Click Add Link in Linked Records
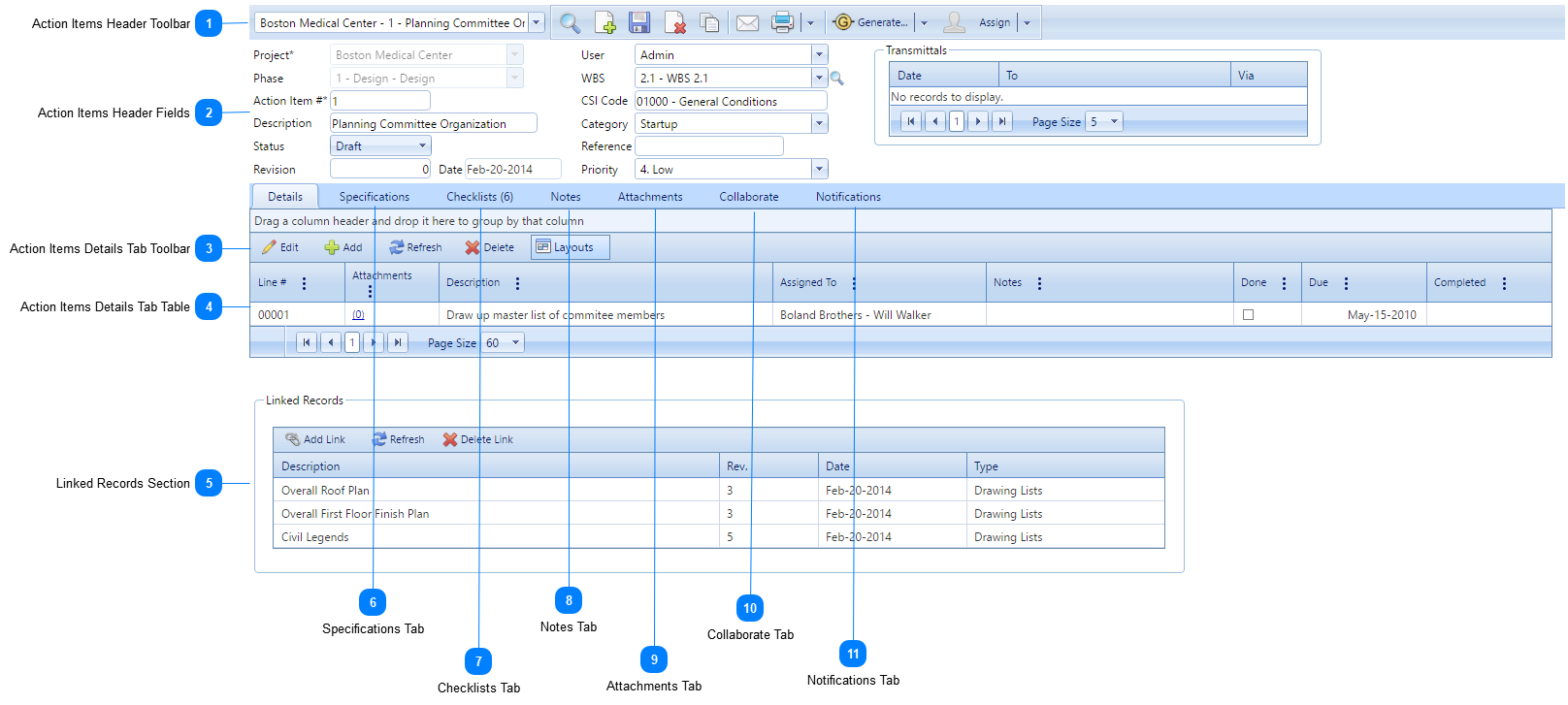 [x=315, y=439]
